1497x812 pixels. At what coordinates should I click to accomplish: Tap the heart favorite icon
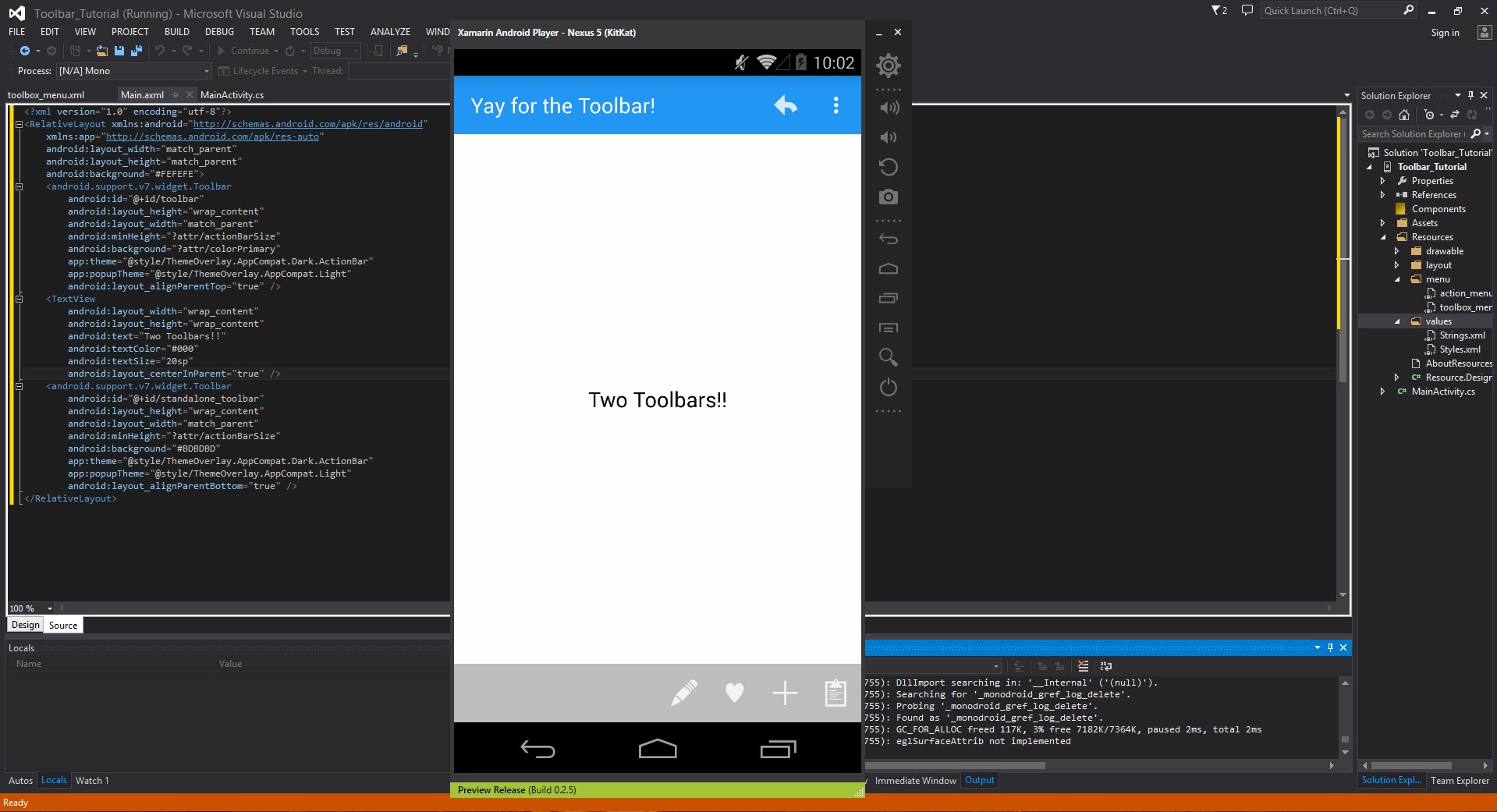(x=734, y=693)
